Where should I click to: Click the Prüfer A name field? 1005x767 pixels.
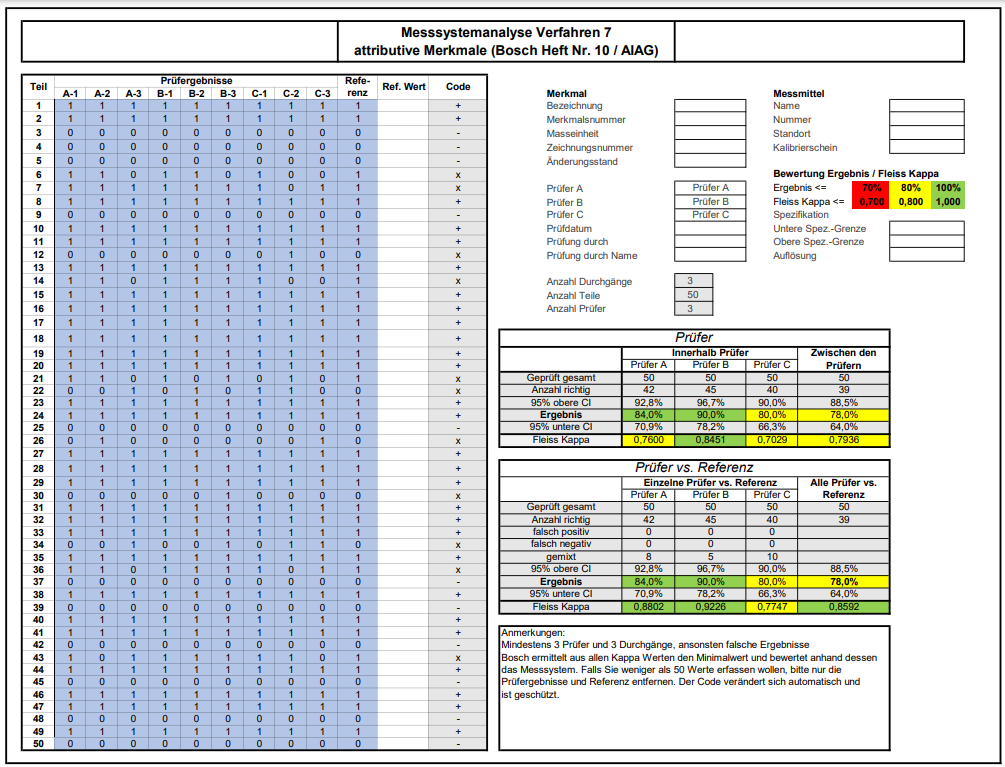[x=710, y=188]
